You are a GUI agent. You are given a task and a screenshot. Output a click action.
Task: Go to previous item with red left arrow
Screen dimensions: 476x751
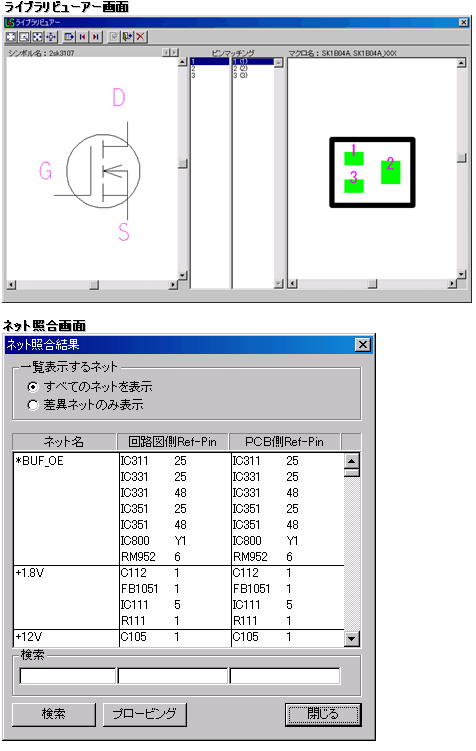[x=83, y=37]
